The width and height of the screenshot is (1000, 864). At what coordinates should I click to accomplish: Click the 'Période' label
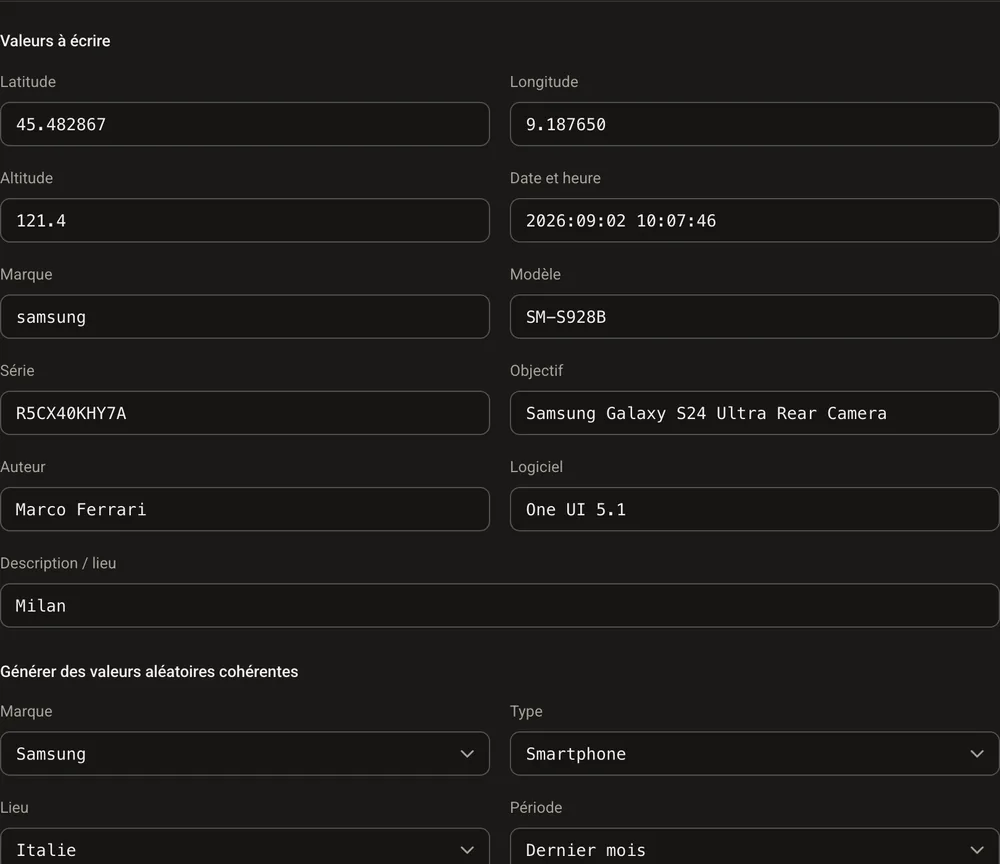[x=536, y=807]
